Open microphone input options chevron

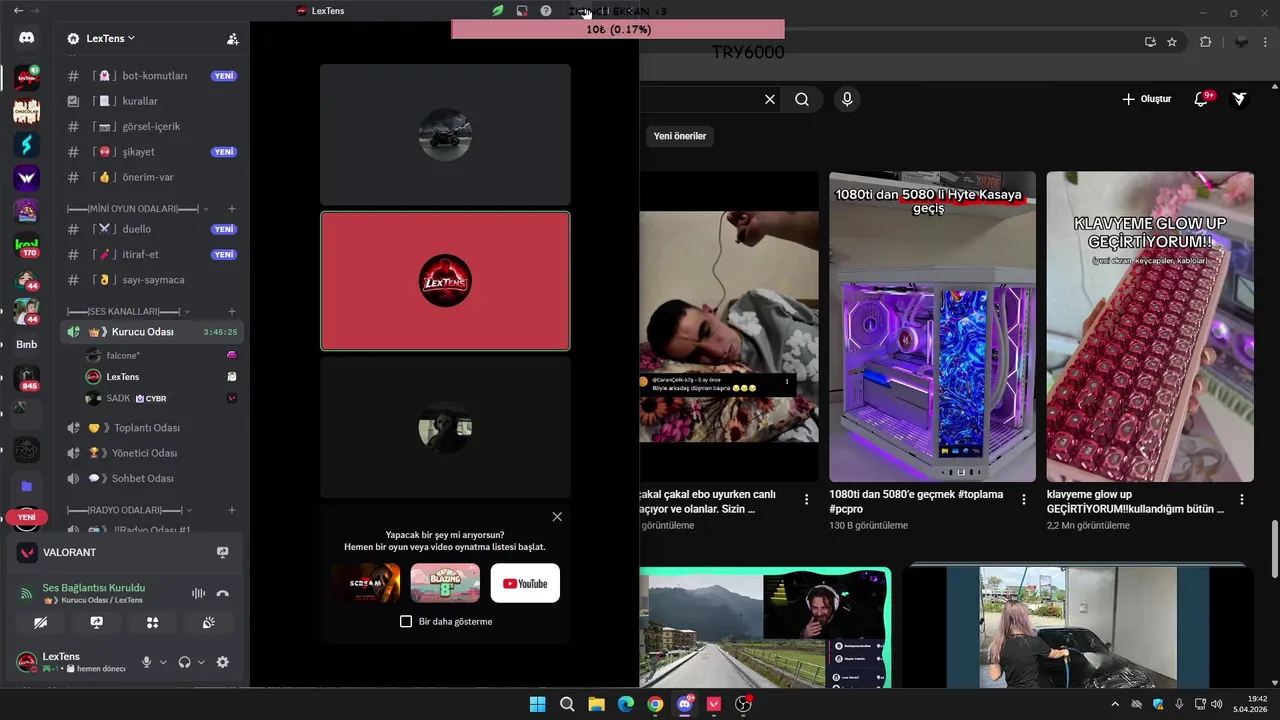pyautogui.click(x=163, y=662)
